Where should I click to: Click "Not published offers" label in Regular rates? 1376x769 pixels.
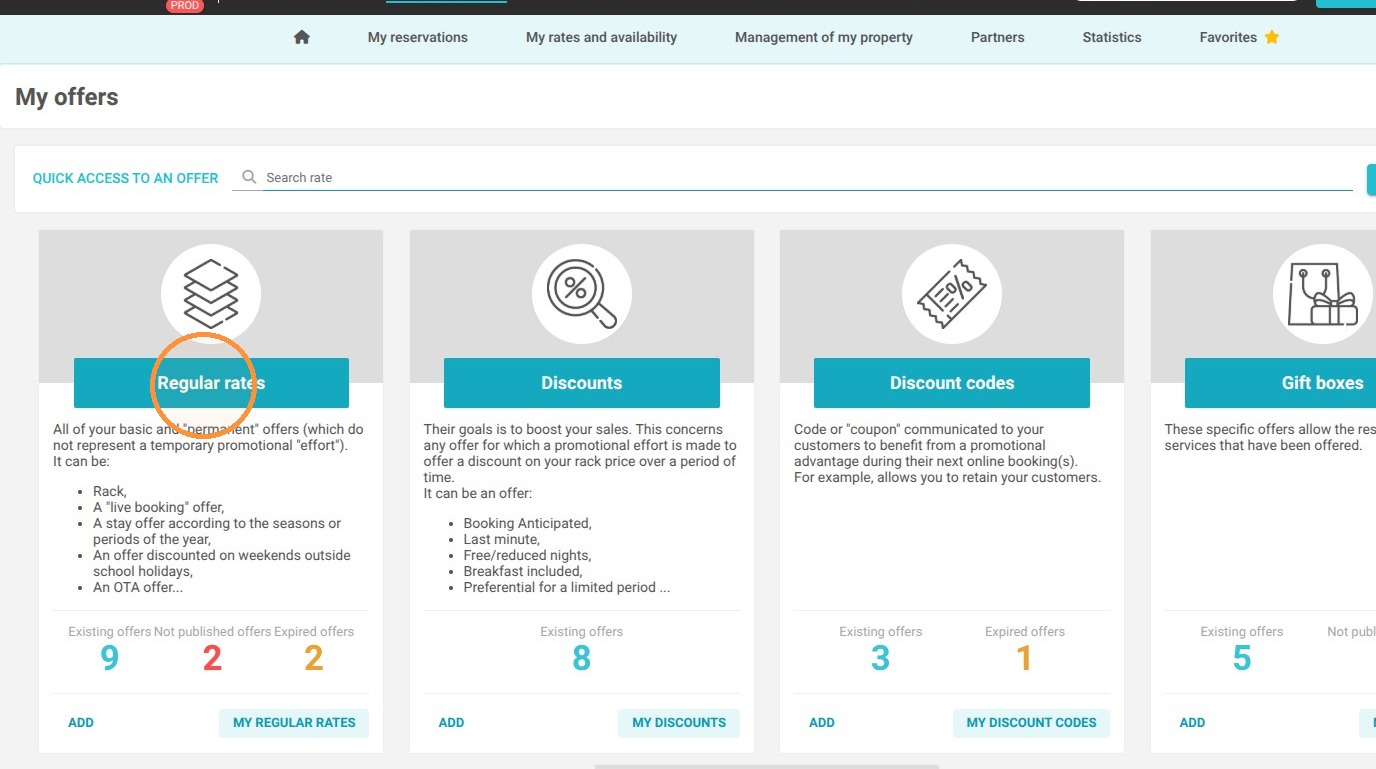click(x=213, y=632)
